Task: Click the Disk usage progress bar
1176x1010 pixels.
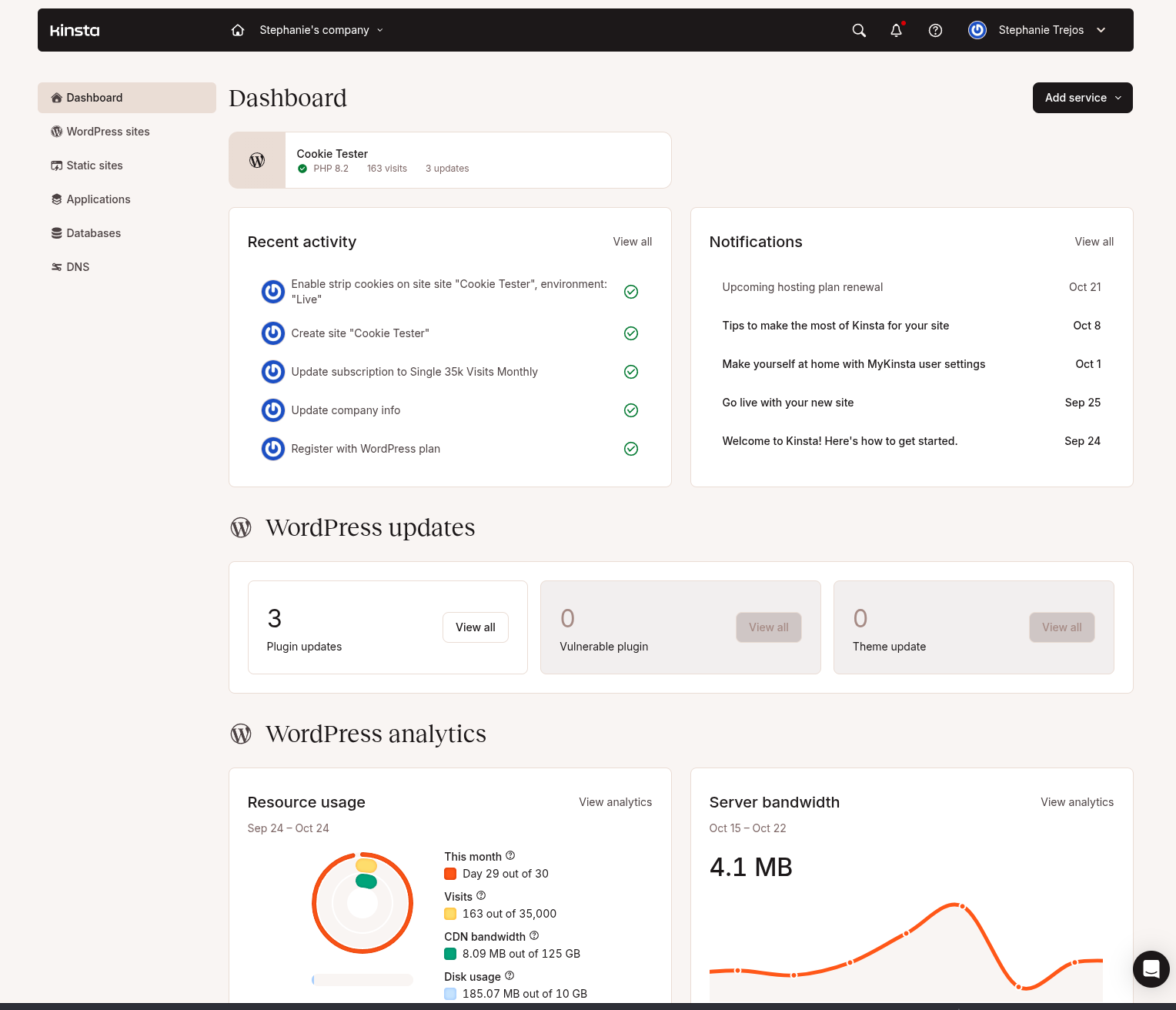Action: [x=362, y=979]
